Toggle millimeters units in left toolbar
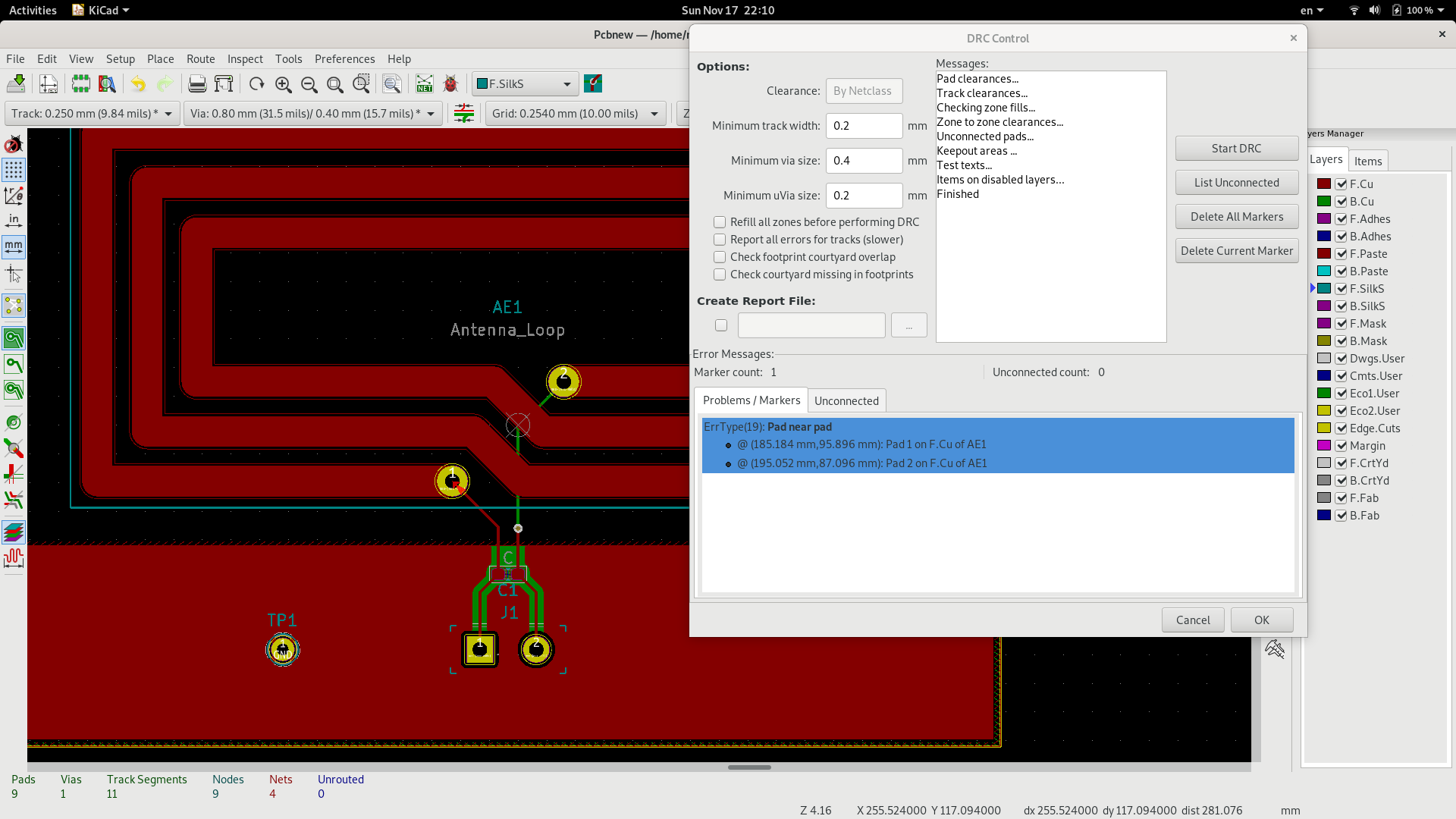Screen dimensions: 1456x819 14,246
